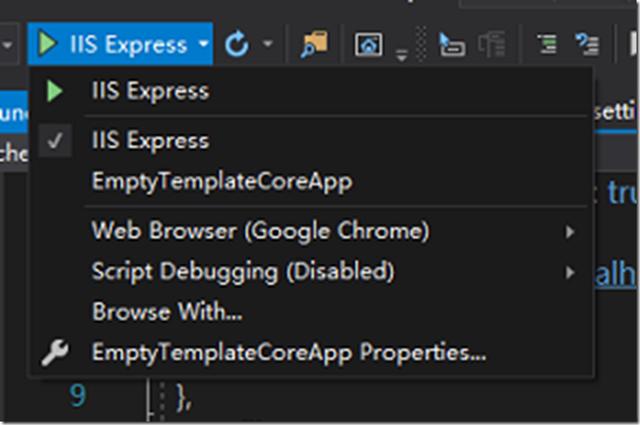Open Script Debugging (Disabled) submenu
The image size is (640, 425).
tap(312, 272)
